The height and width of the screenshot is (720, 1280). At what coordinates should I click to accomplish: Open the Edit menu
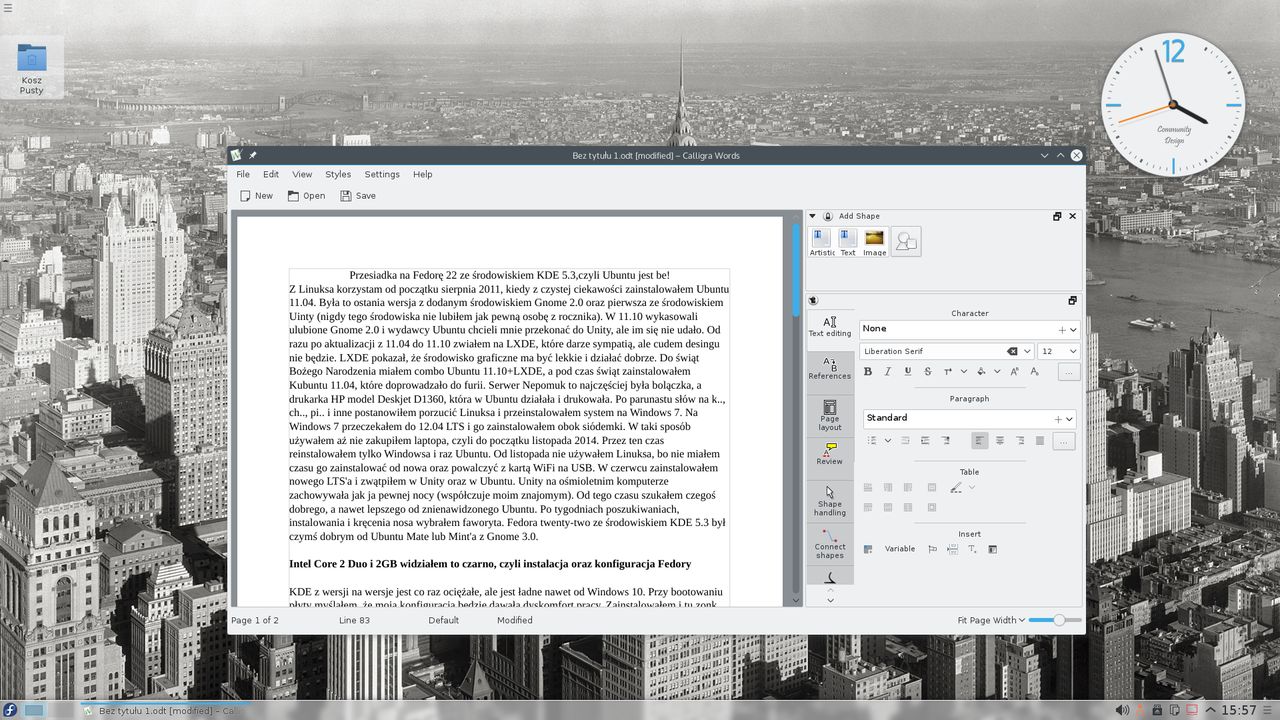[271, 174]
